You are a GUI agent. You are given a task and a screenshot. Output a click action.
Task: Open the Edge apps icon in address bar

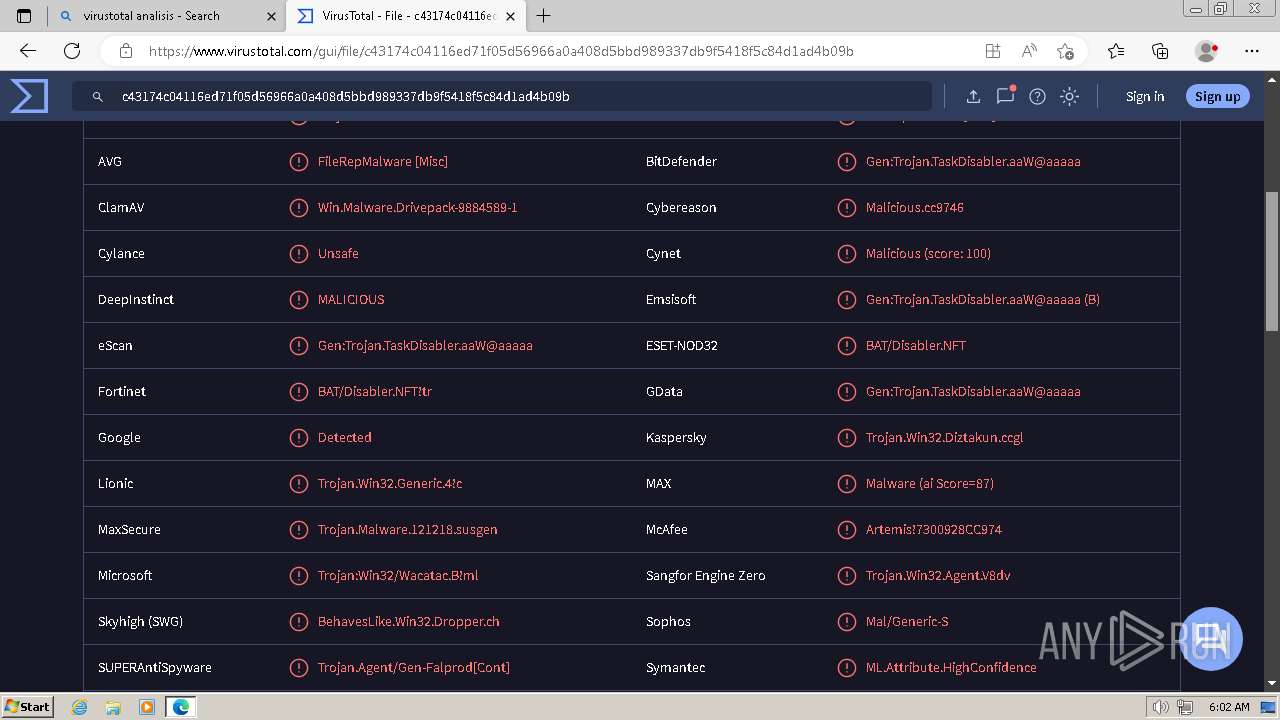(993, 51)
